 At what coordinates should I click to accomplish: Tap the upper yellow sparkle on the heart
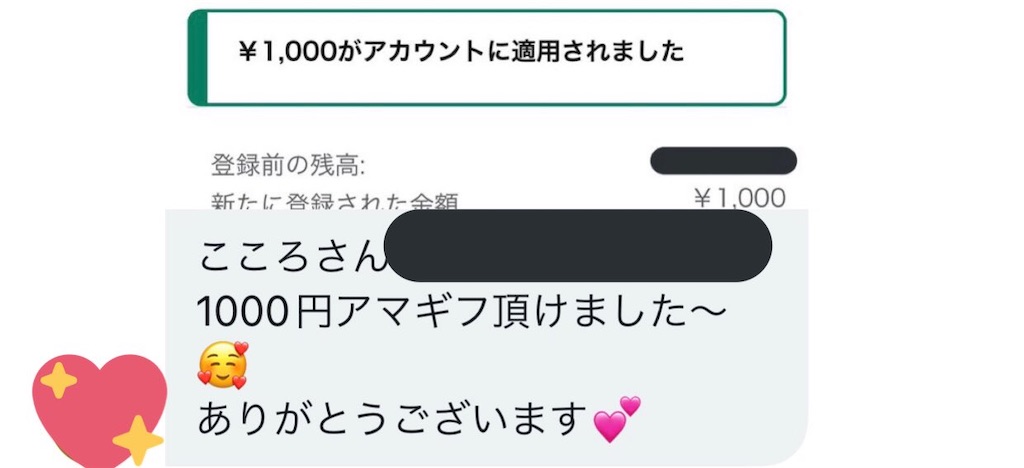(x=59, y=380)
